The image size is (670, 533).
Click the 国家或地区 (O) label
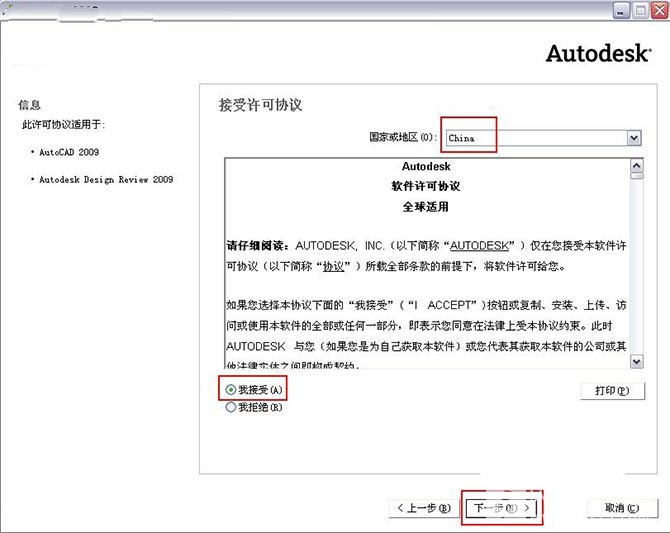click(403, 137)
